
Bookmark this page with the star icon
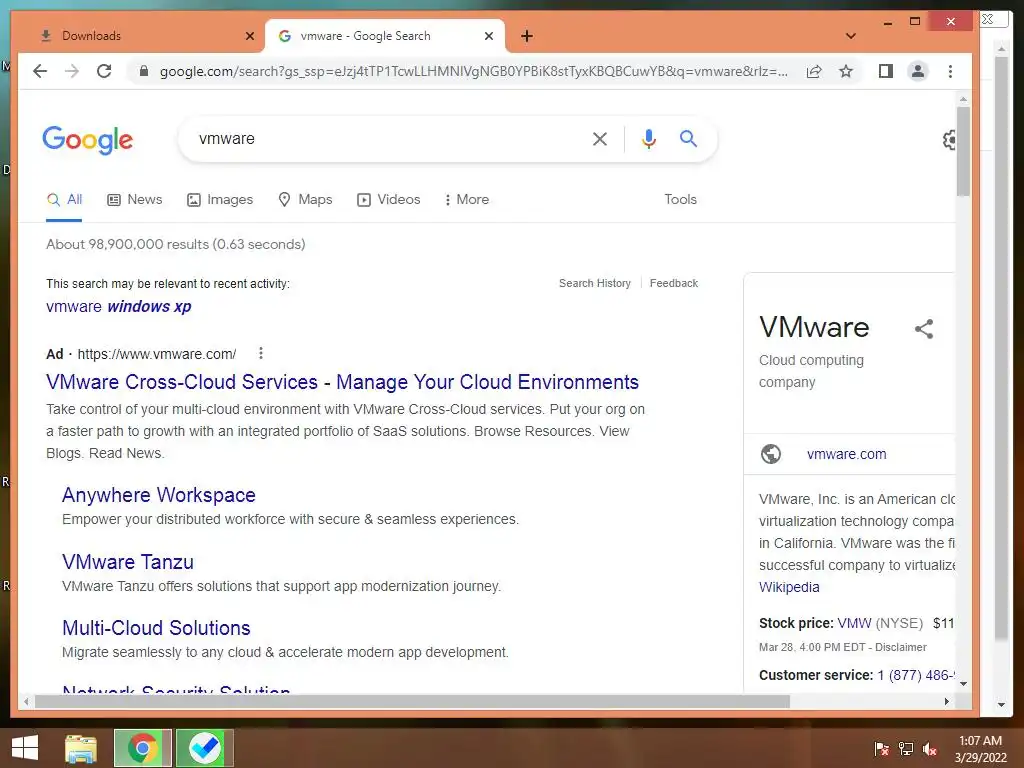tap(846, 71)
